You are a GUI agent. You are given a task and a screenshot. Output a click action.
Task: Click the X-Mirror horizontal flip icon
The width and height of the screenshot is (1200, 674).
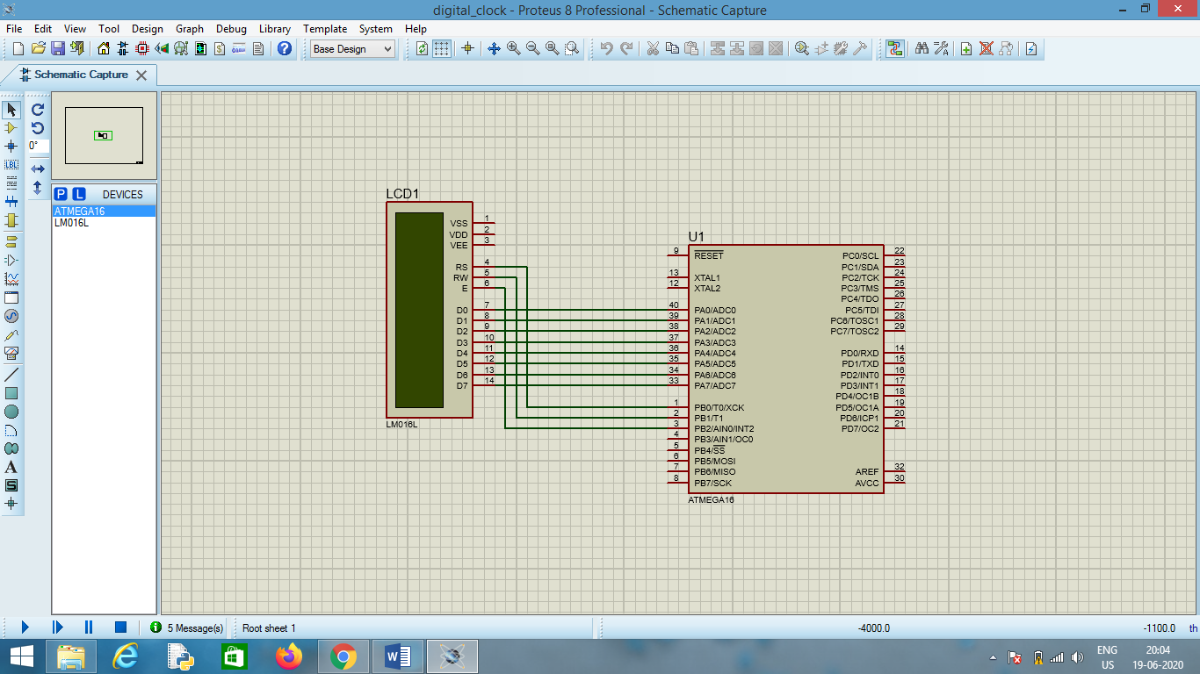click(x=38, y=168)
